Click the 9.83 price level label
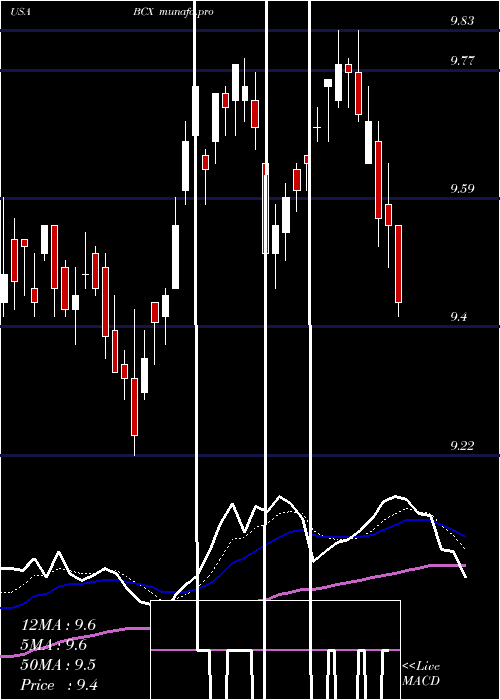Viewport: 500px width, 700px height. coord(462,21)
